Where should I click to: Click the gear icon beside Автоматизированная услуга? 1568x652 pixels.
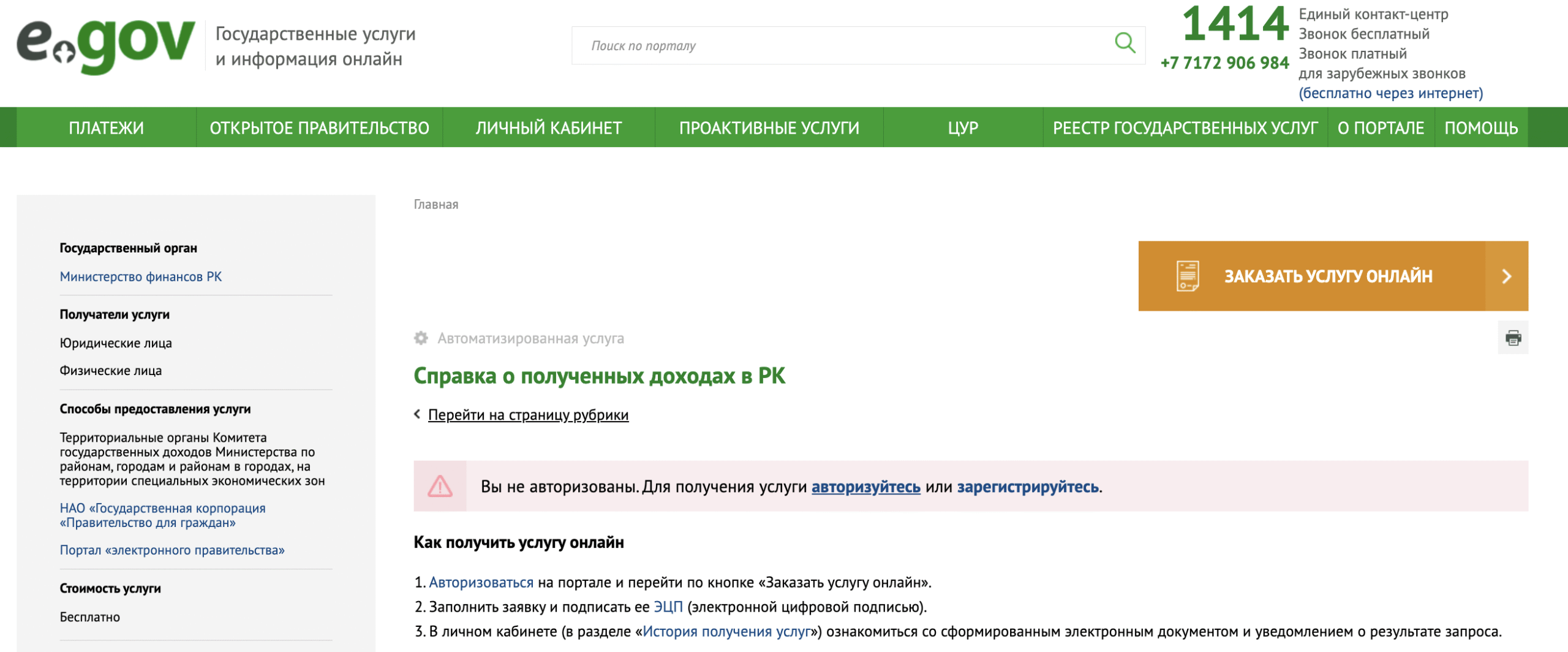421,338
